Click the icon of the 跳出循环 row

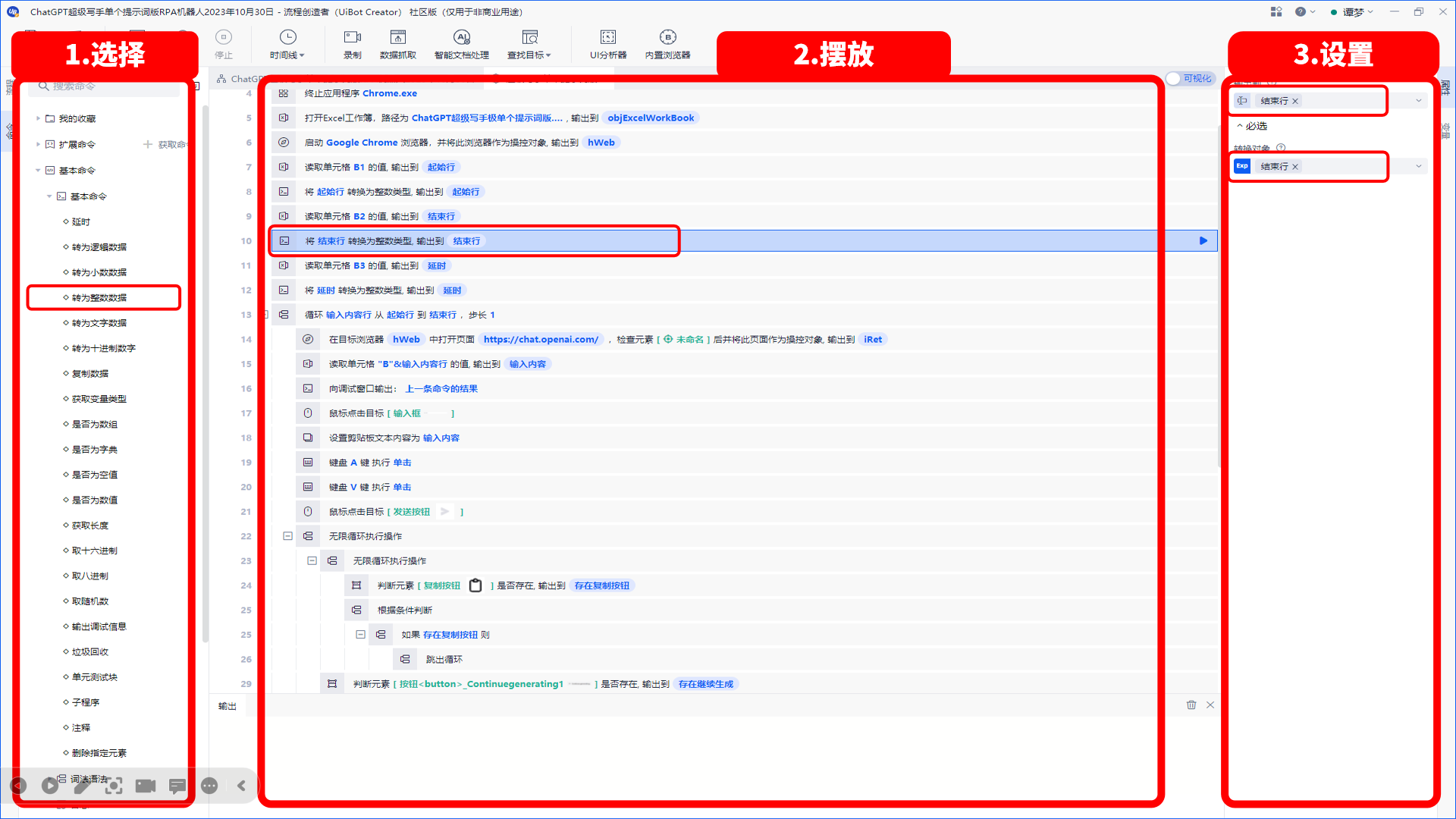405,660
